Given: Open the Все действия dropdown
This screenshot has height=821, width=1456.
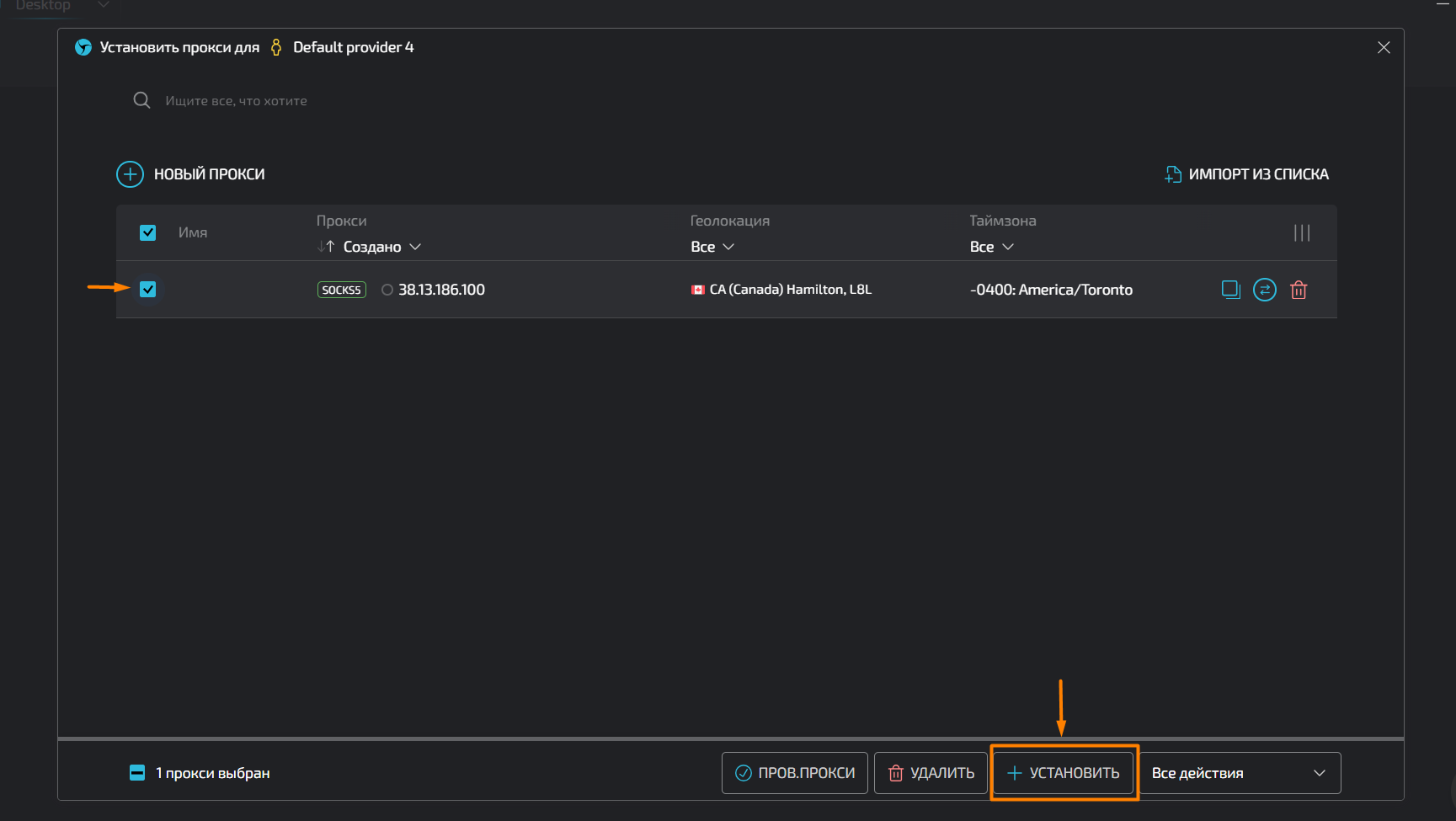Looking at the screenshot, I should (1240, 773).
